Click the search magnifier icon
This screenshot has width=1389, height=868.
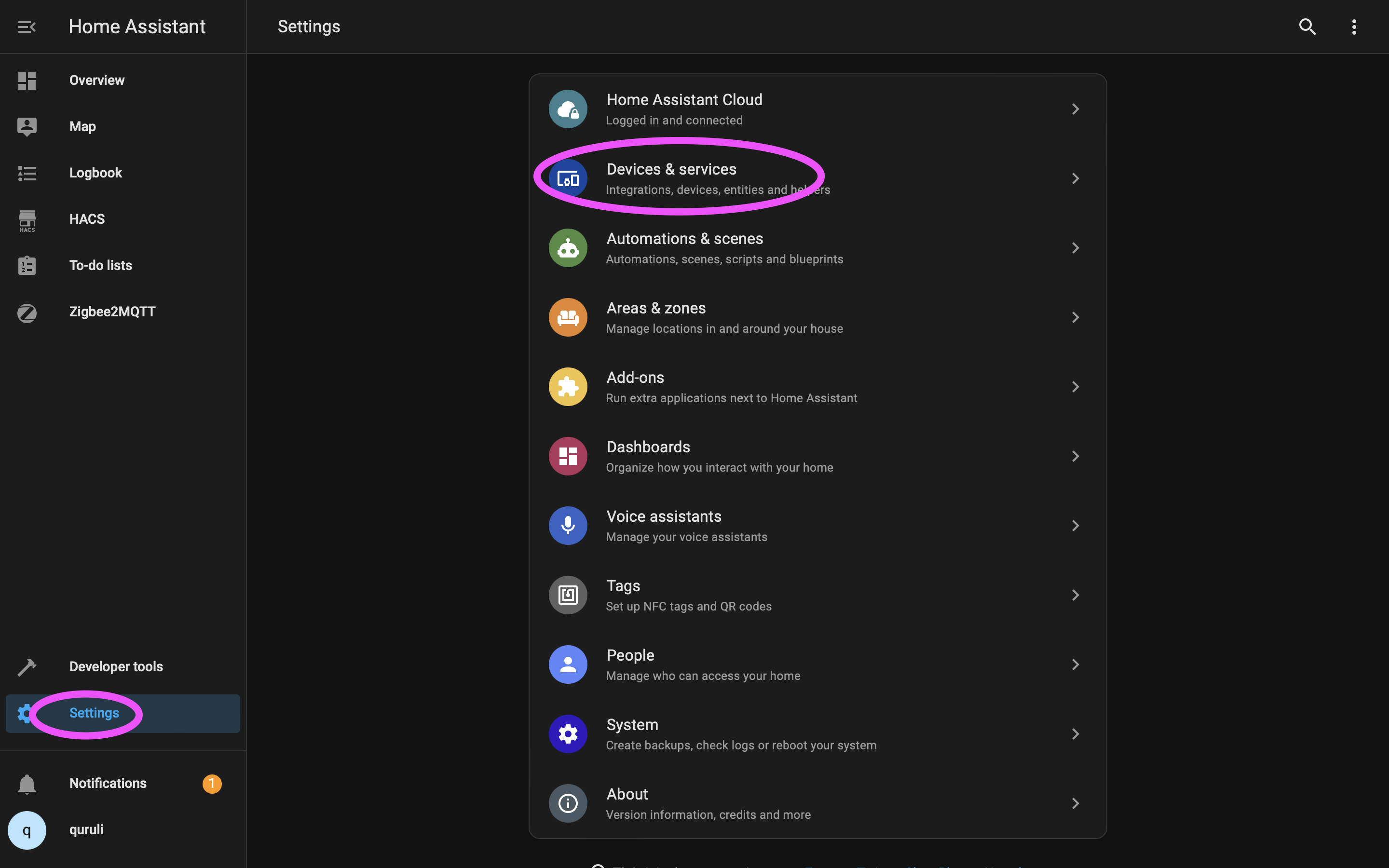(1307, 27)
